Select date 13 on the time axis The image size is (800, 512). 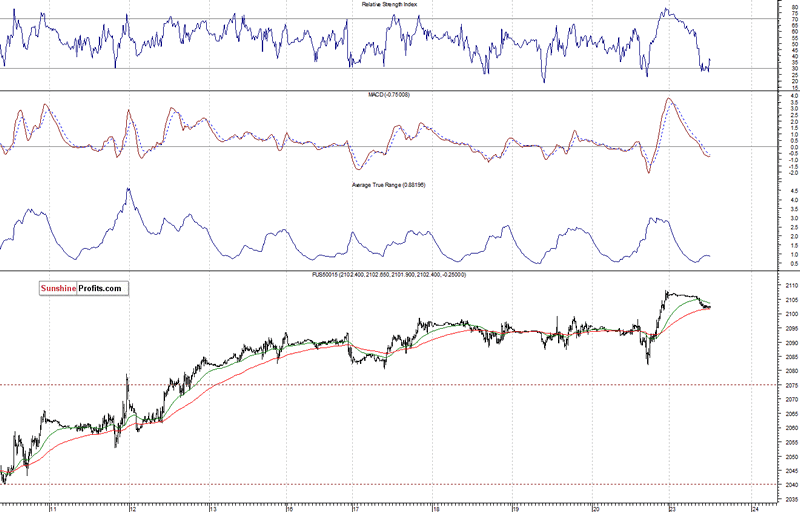coord(211,506)
